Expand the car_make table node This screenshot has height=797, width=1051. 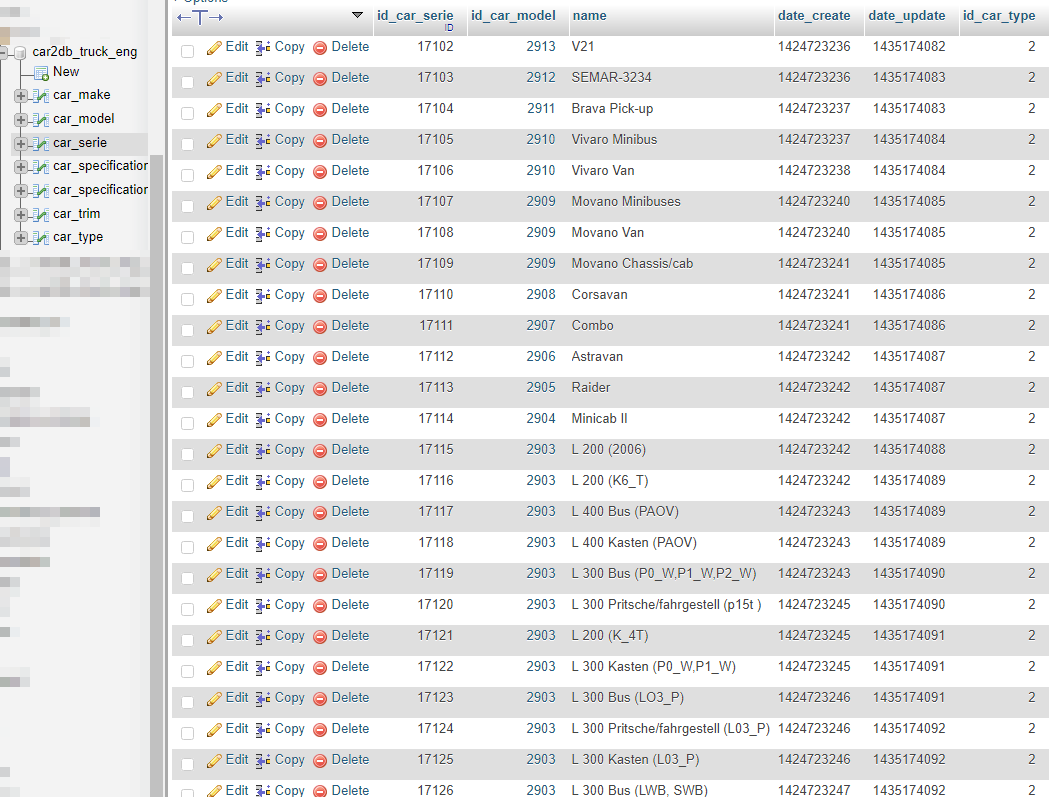pos(21,96)
